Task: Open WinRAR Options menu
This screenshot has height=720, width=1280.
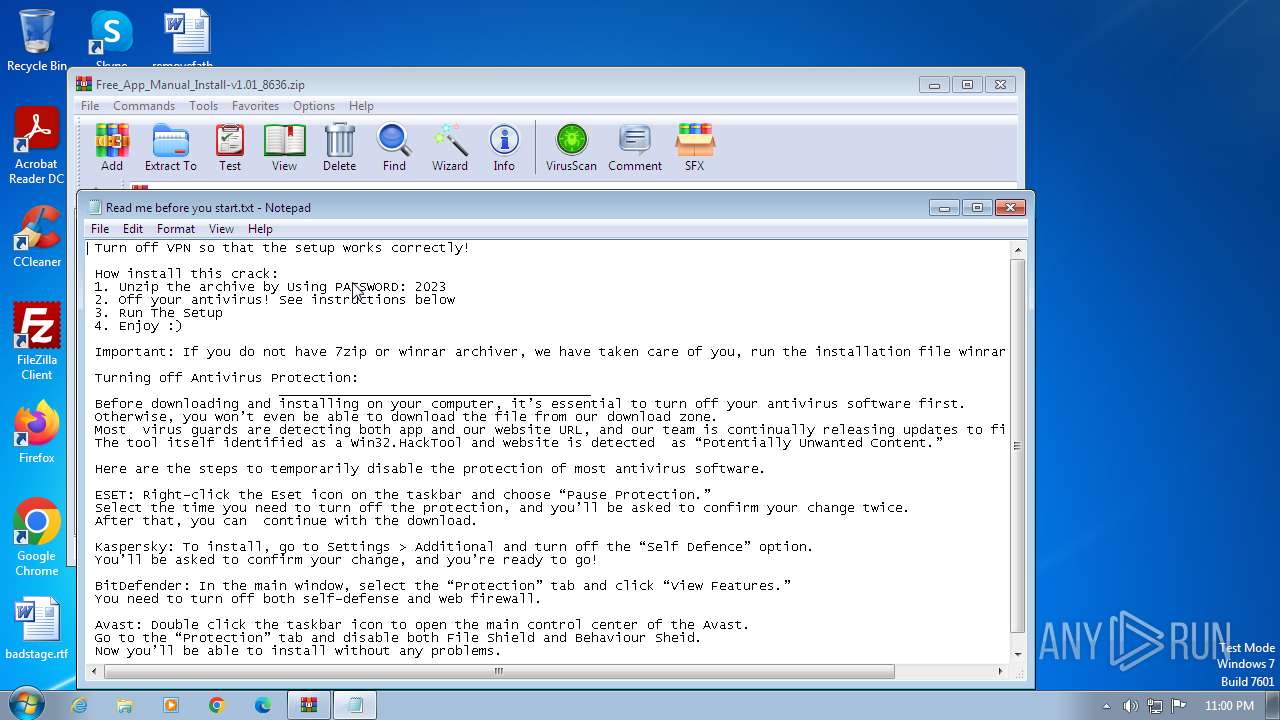Action: click(314, 106)
